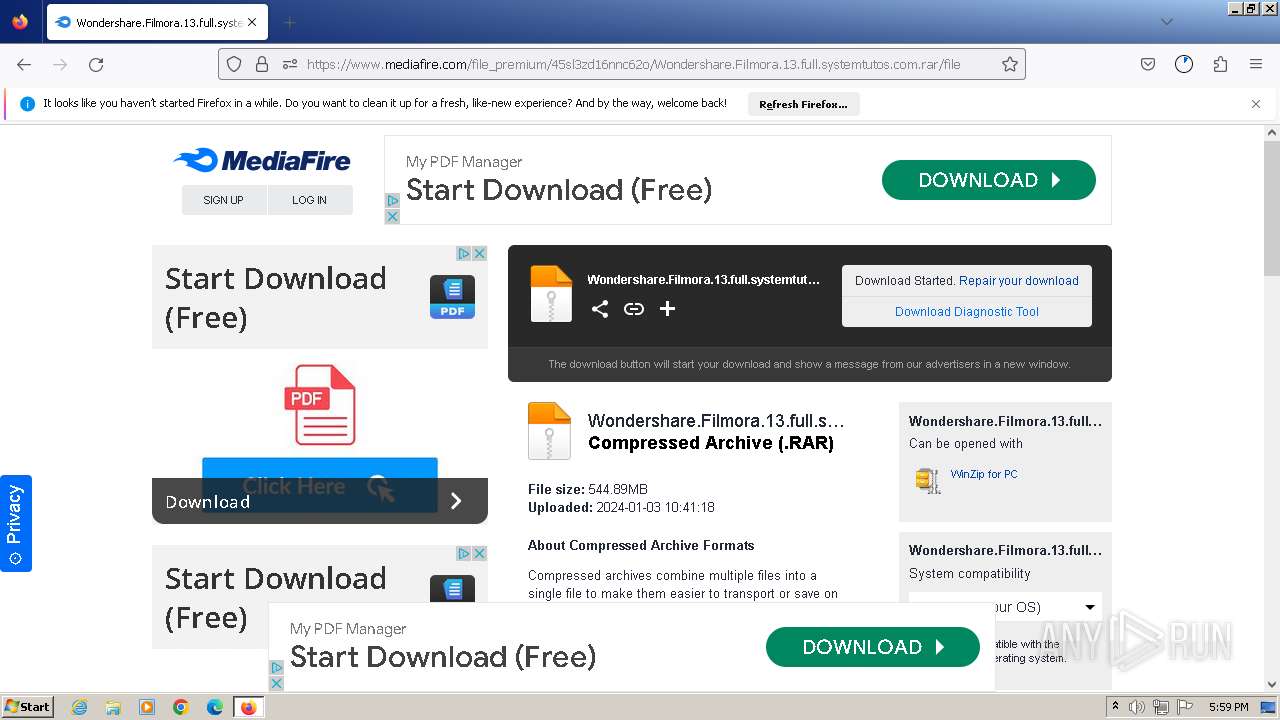This screenshot has width=1280, height=720.
Task: Click the bottom banner DOWNLOAD button
Action: click(873, 647)
